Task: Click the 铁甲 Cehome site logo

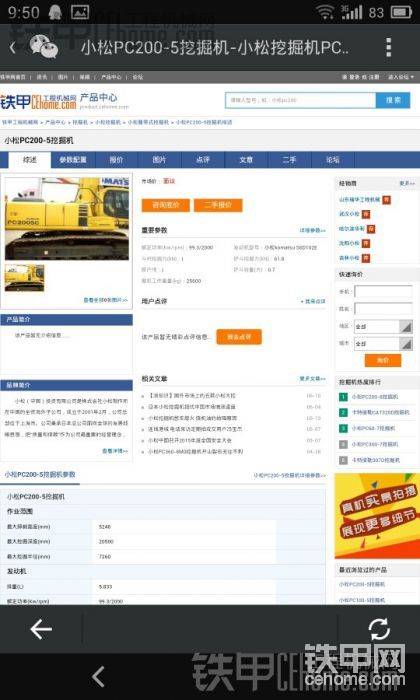Action: [x=38, y=102]
